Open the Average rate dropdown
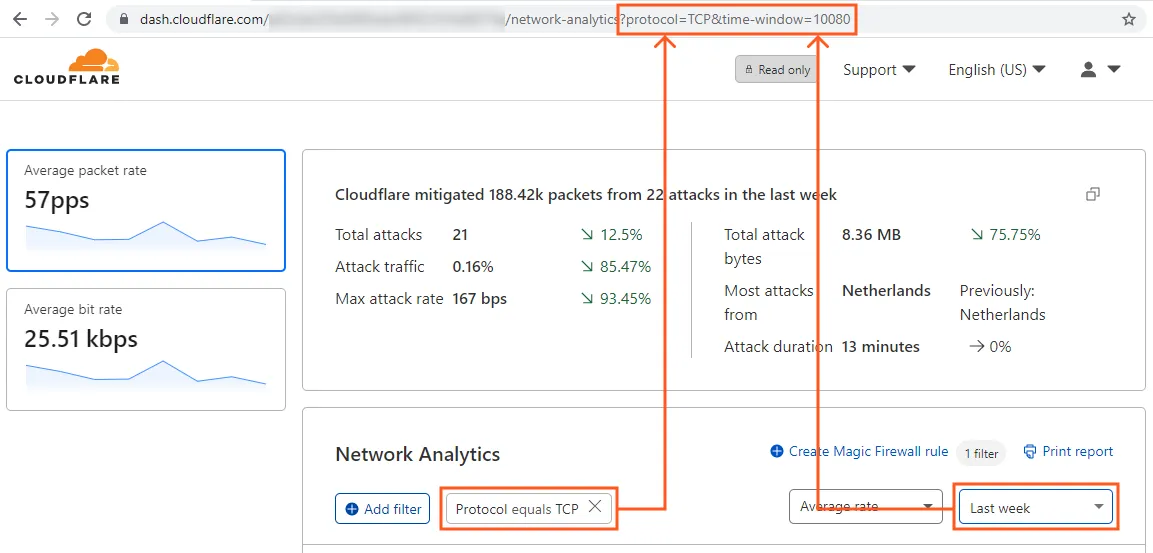The width and height of the screenshot is (1153, 553). pos(865,507)
